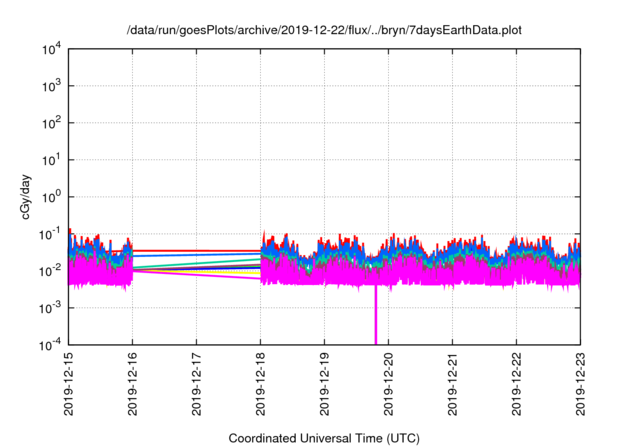
Task: Click the 10^2 y-axis tick label
Action: tap(50, 123)
